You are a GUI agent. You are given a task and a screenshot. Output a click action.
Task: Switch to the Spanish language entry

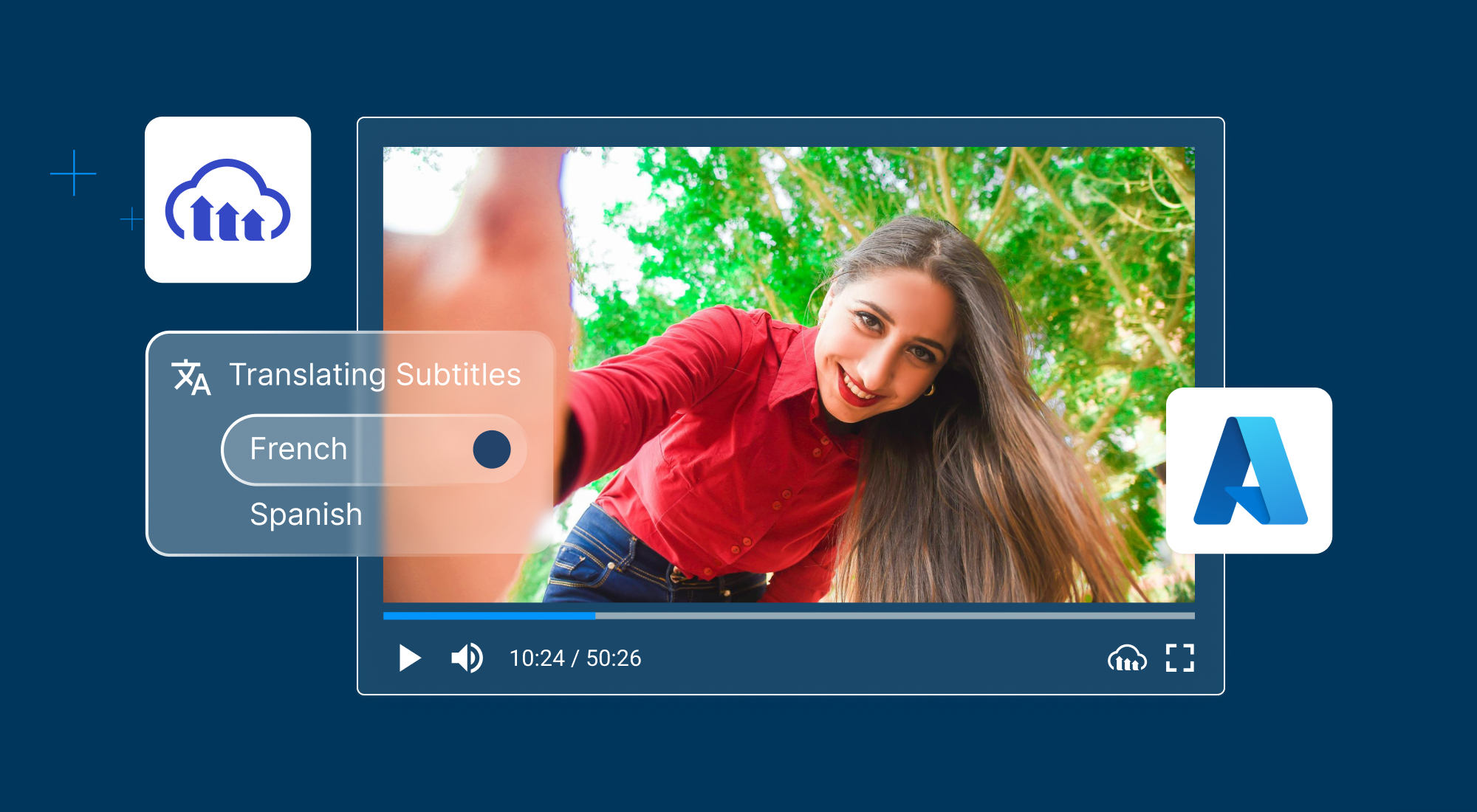305,515
